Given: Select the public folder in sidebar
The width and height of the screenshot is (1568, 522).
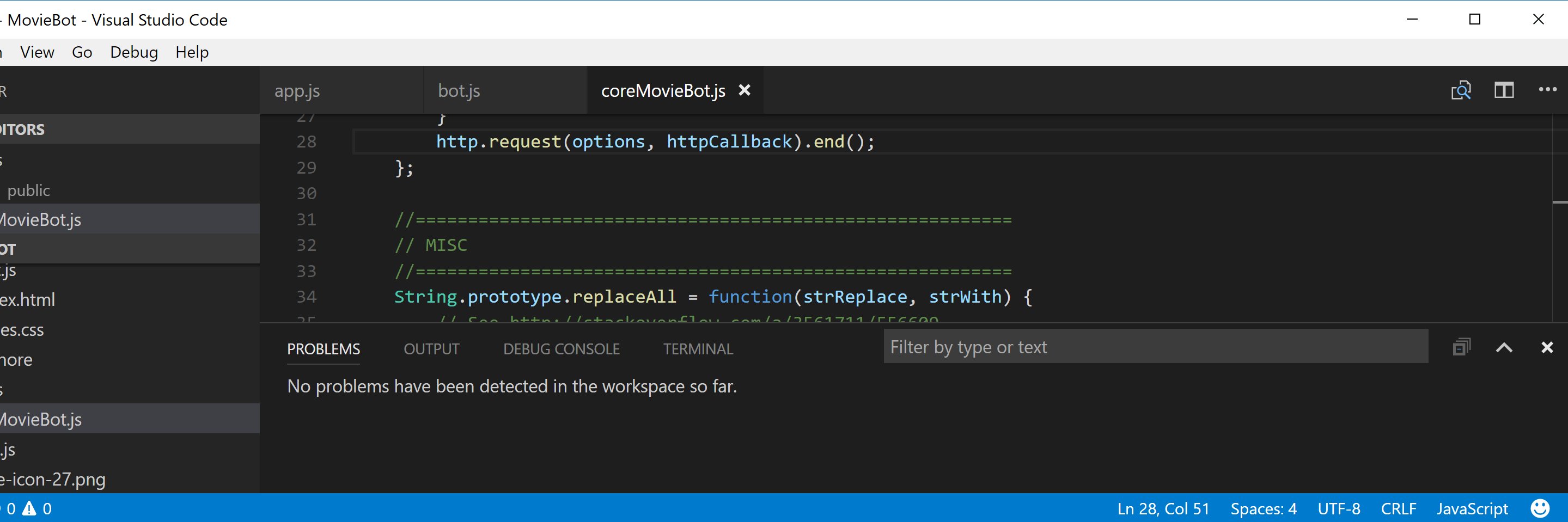Looking at the screenshot, I should (x=29, y=191).
